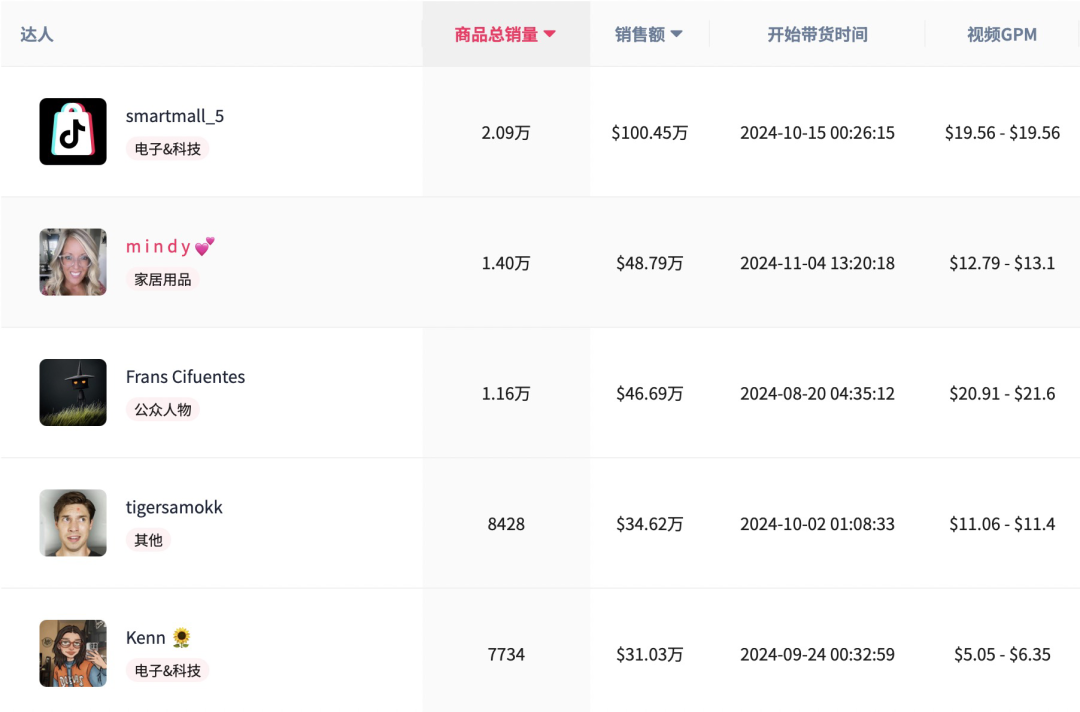Click the 视频GPM column header
Screen dimensions: 1080x712
click(x=1002, y=34)
